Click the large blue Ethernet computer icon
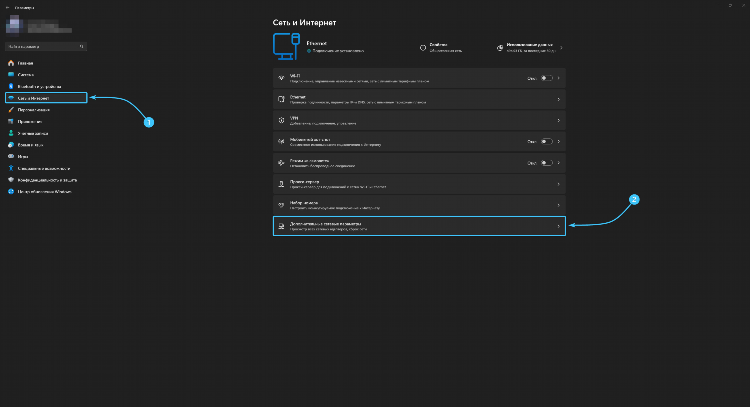 pos(286,46)
